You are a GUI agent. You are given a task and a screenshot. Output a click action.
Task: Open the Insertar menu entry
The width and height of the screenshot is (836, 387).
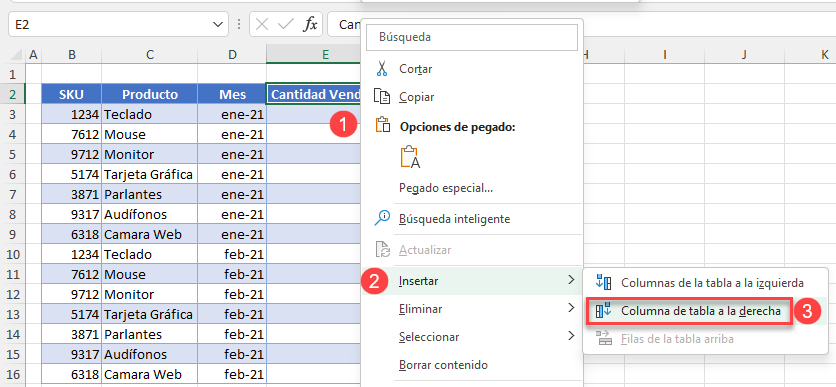click(x=419, y=281)
